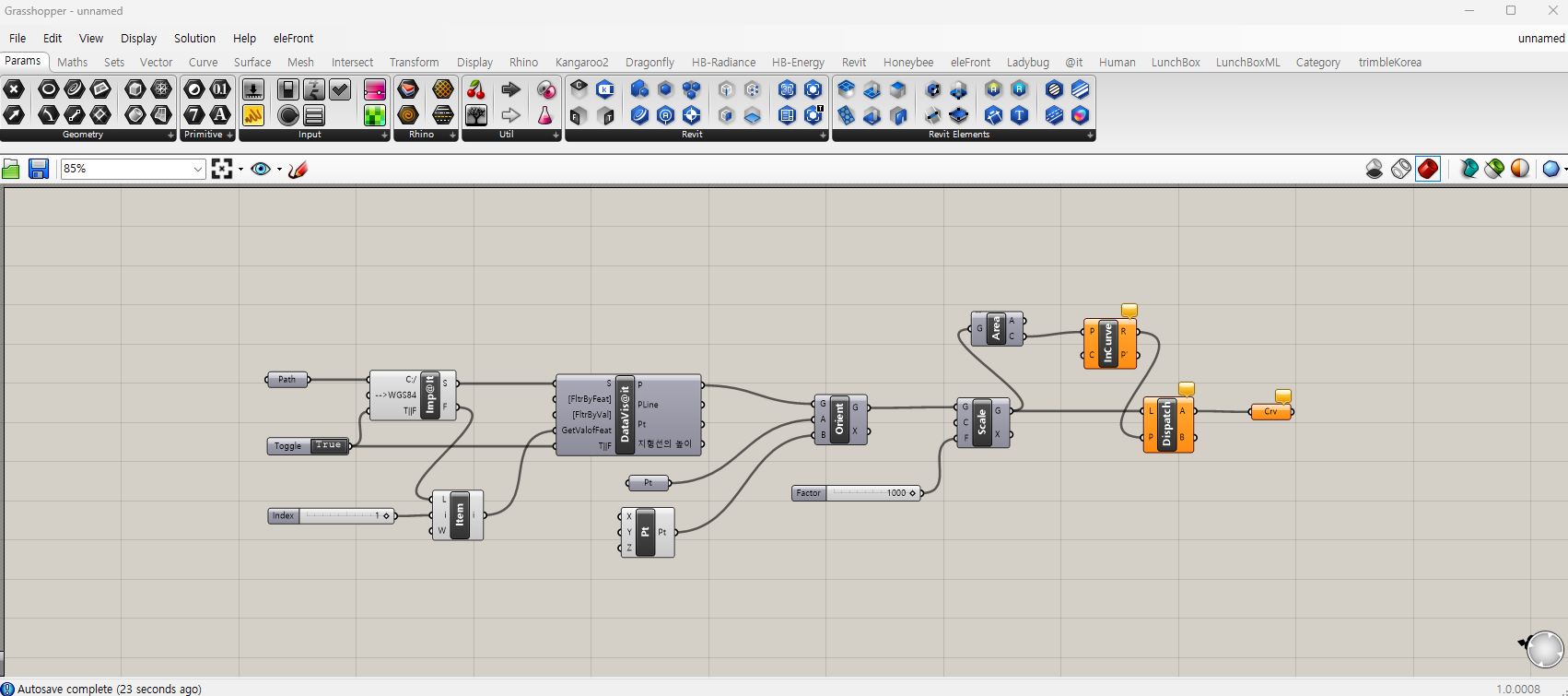Expand the Revit Elements panel
The width and height of the screenshot is (1568, 696).
(x=1090, y=135)
